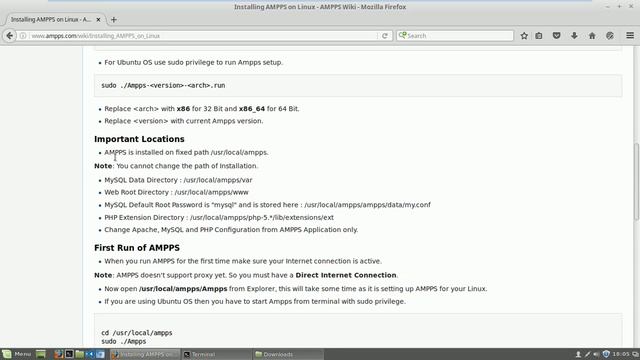Screen dimensions: 640x360
Task: Click the 'sudo ./Ampps' code line
Action: pyautogui.click(x=124, y=341)
